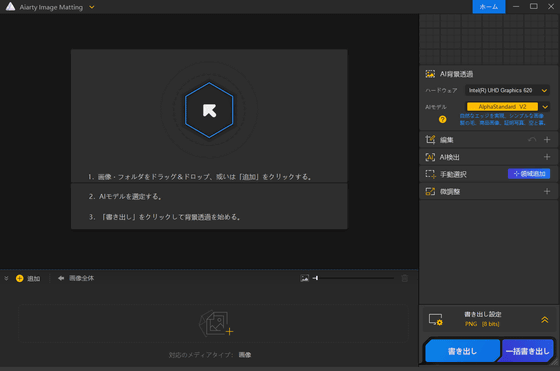Expand the 書き出し設定 double chevron
560x371 pixels.
(545, 319)
